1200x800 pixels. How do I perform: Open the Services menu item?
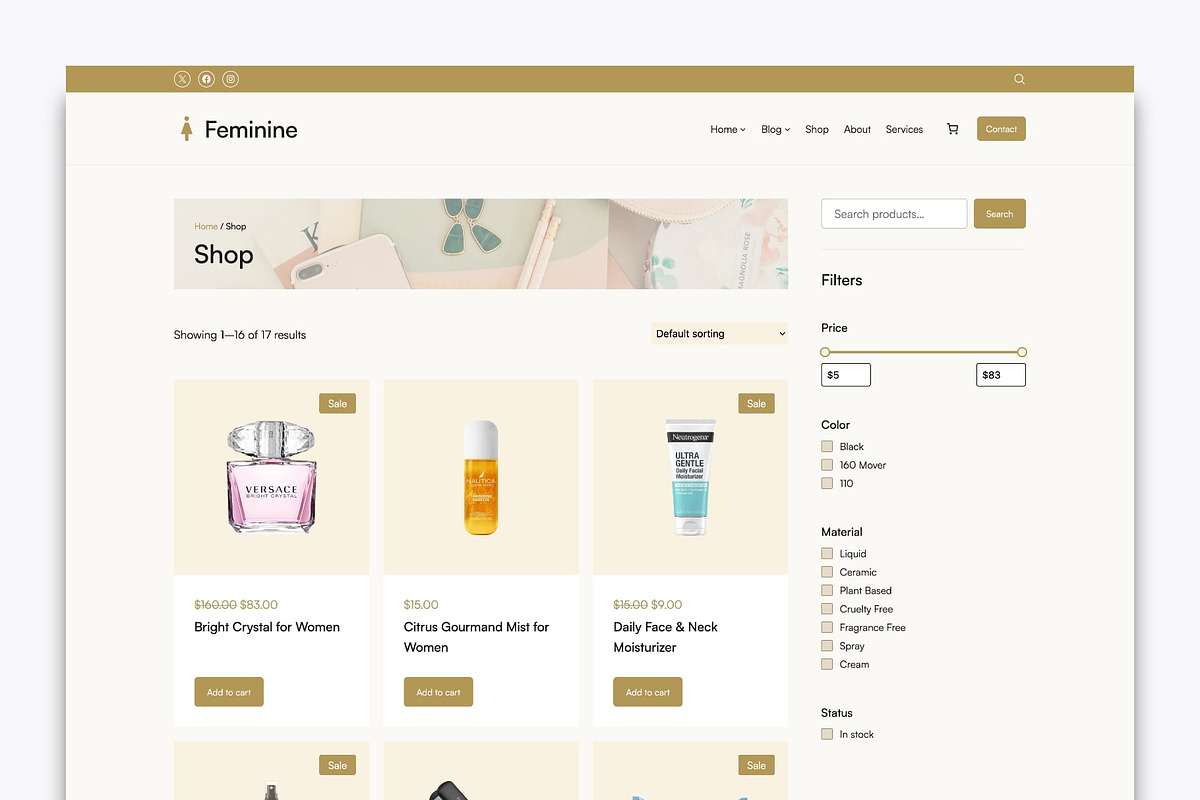[904, 129]
